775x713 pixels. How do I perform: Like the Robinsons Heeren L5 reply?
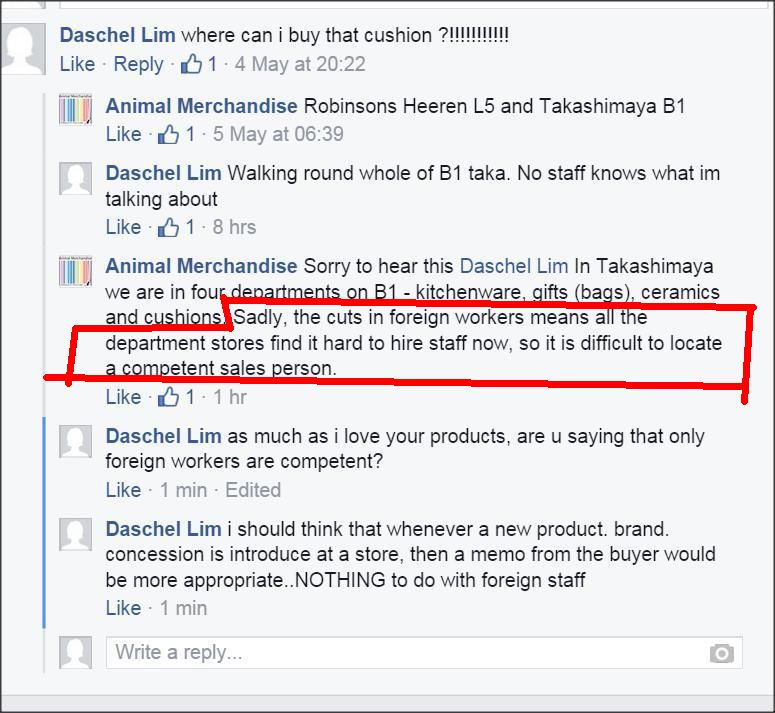[x=124, y=134]
